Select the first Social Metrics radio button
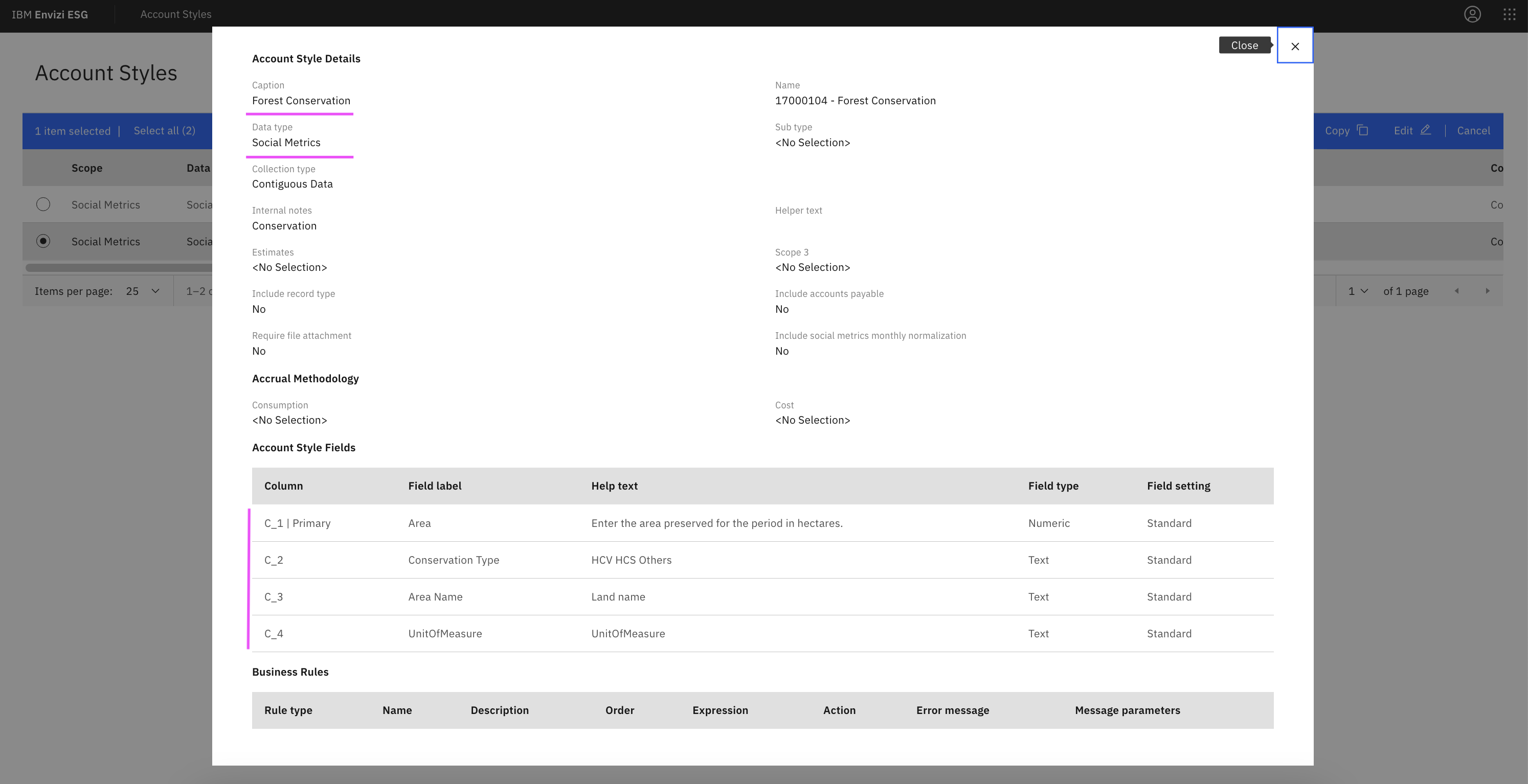Screen dimensions: 1528x784 [43, 204]
